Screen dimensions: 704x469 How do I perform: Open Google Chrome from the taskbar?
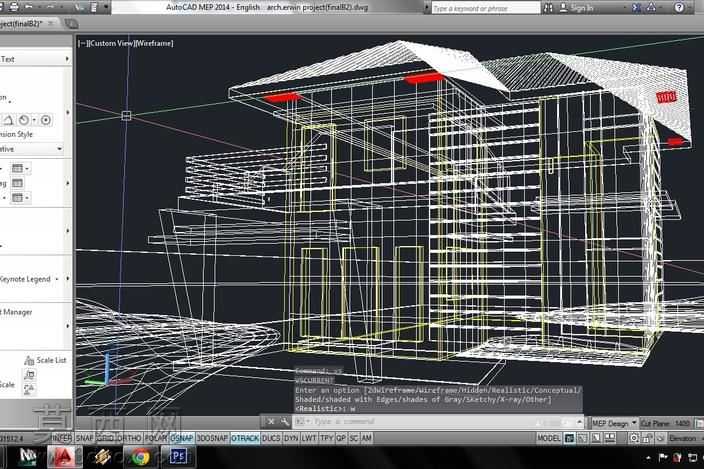pos(141,457)
